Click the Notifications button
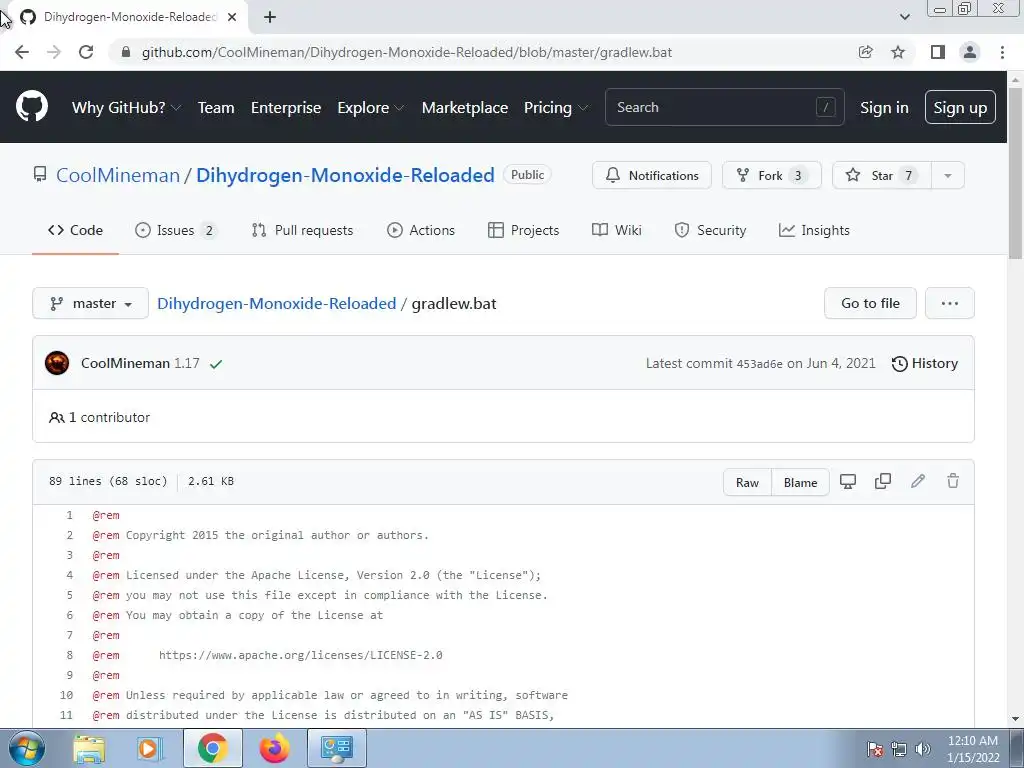This screenshot has height=768, width=1024. (652, 175)
